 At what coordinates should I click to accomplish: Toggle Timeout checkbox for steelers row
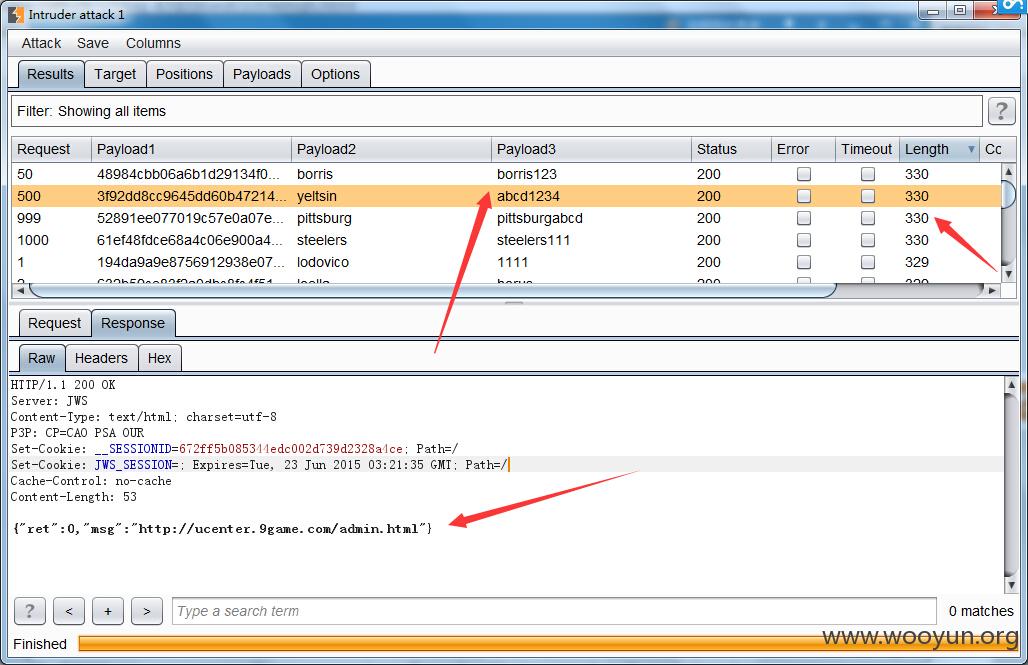868,240
